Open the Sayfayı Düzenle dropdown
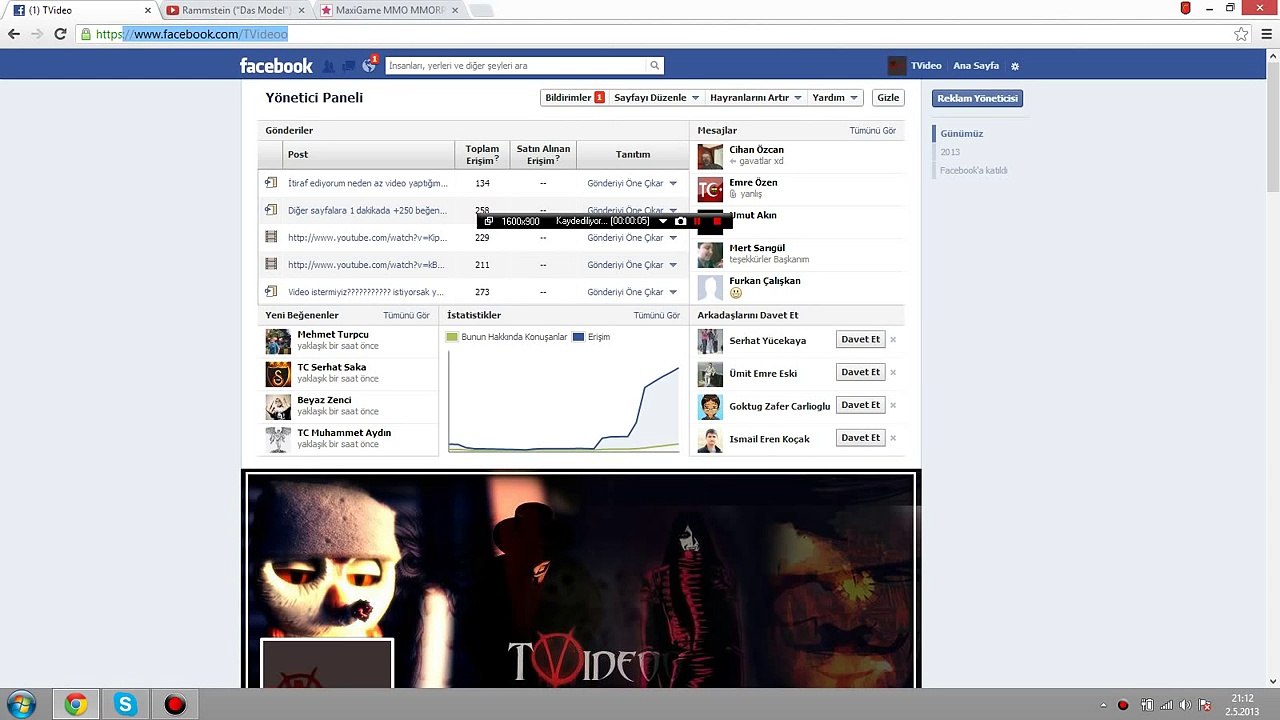 click(x=656, y=98)
